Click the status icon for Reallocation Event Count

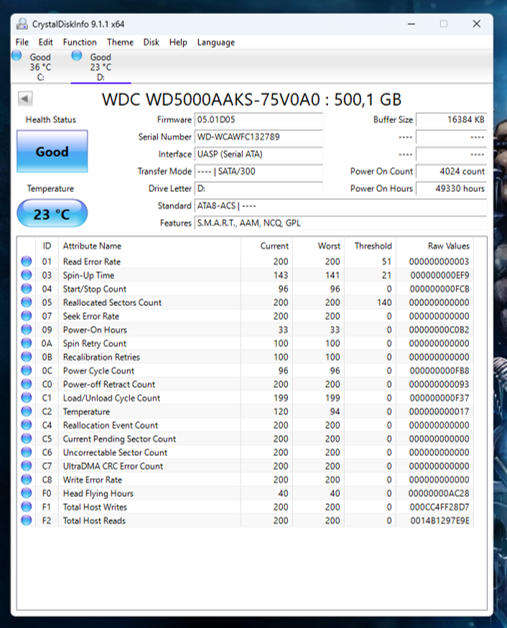[26, 425]
